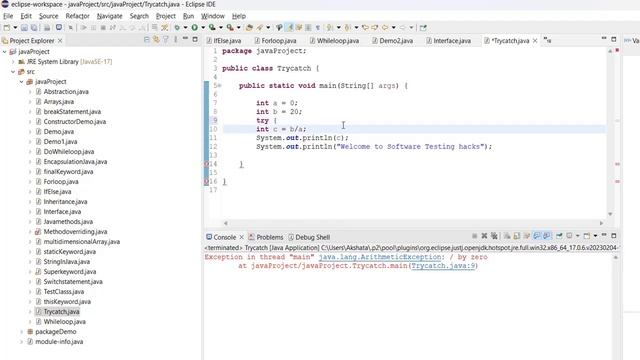The height and width of the screenshot is (360, 640).
Task: Click the error marker on line 14
Action: pyautogui.click(x=207, y=164)
